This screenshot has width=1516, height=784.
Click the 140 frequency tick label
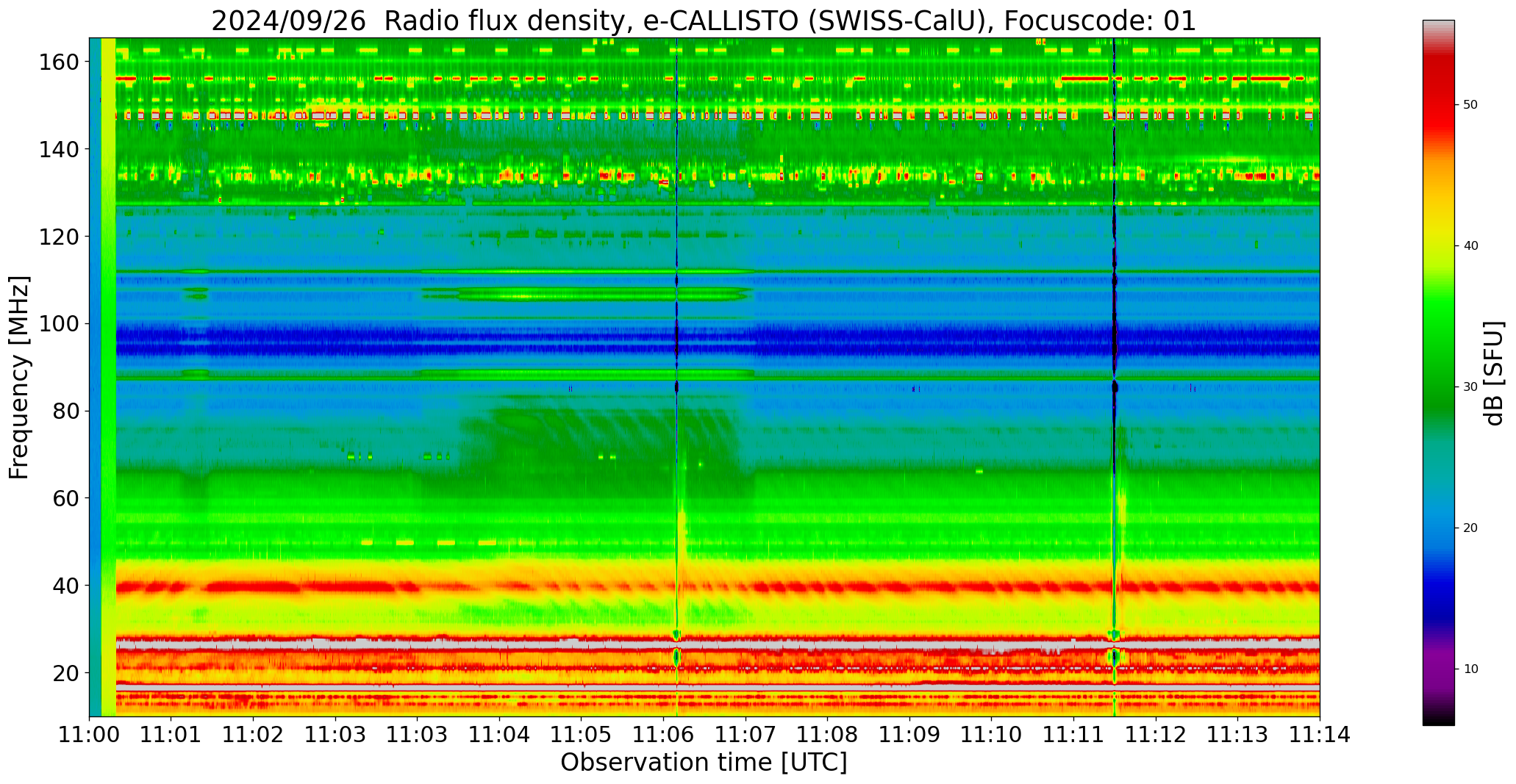(x=59, y=149)
